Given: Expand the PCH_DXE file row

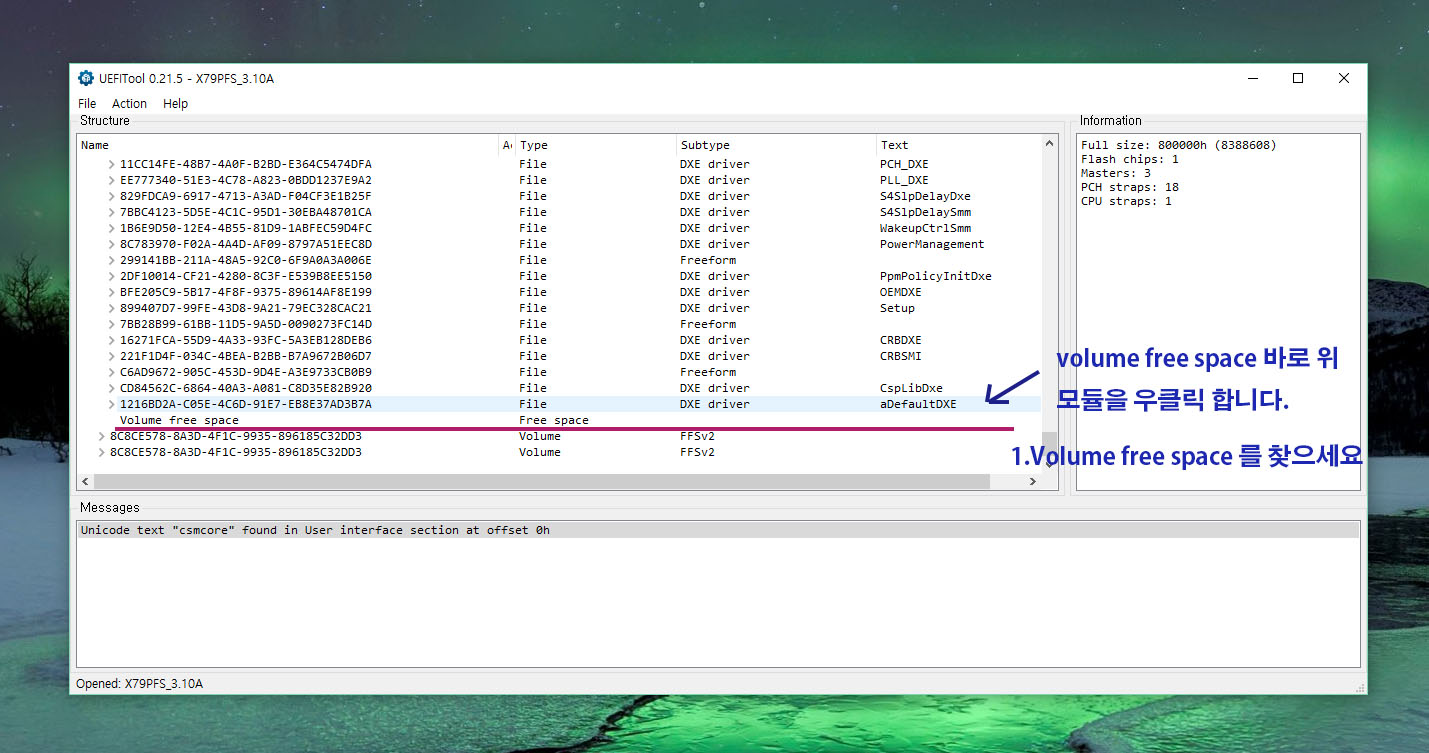Looking at the screenshot, I should click(x=112, y=164).
